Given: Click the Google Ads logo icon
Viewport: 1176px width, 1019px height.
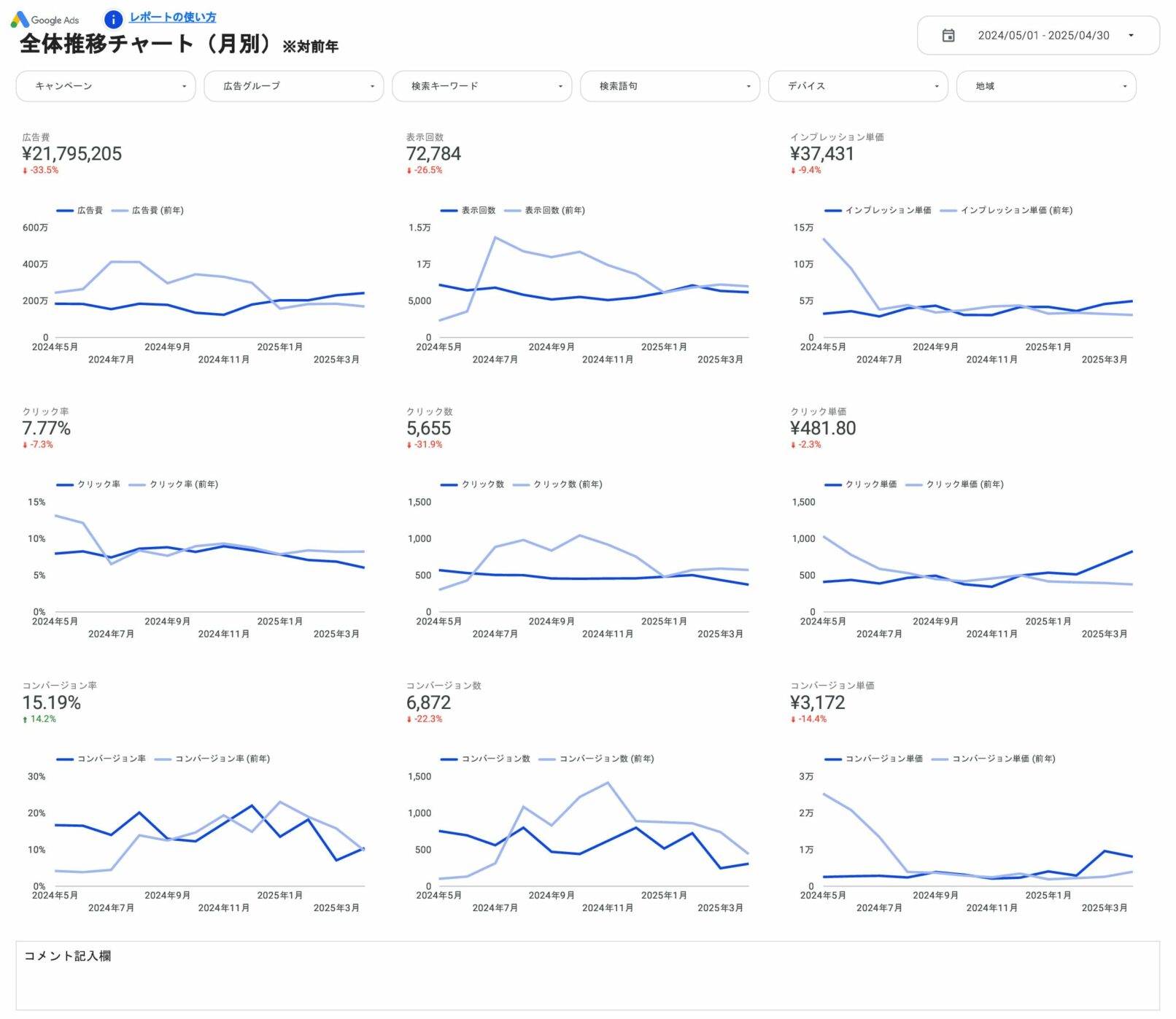Looking at the screenshot, I should tap(20, 20).
